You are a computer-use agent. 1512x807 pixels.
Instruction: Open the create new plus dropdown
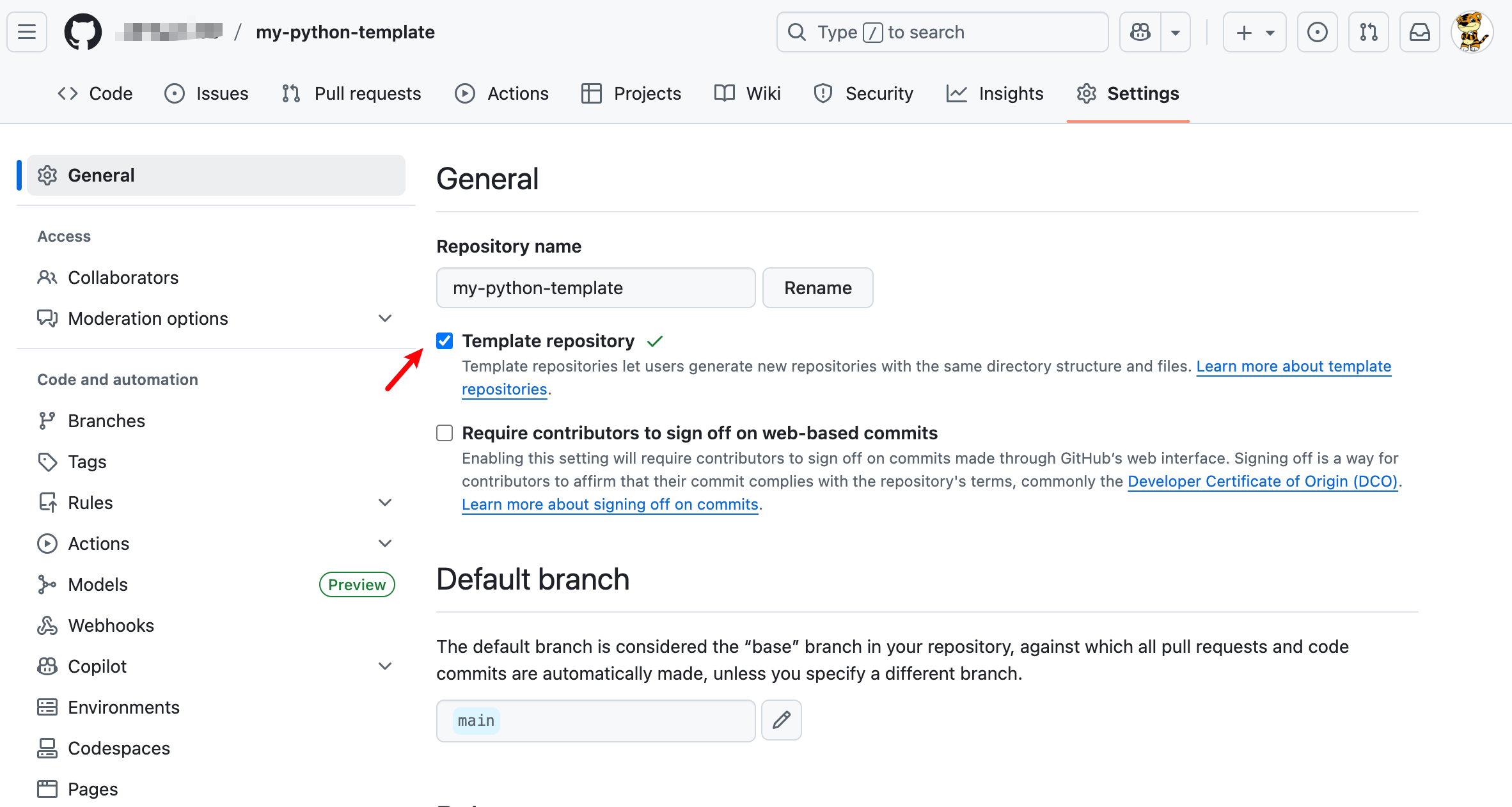click(1254, 32)
